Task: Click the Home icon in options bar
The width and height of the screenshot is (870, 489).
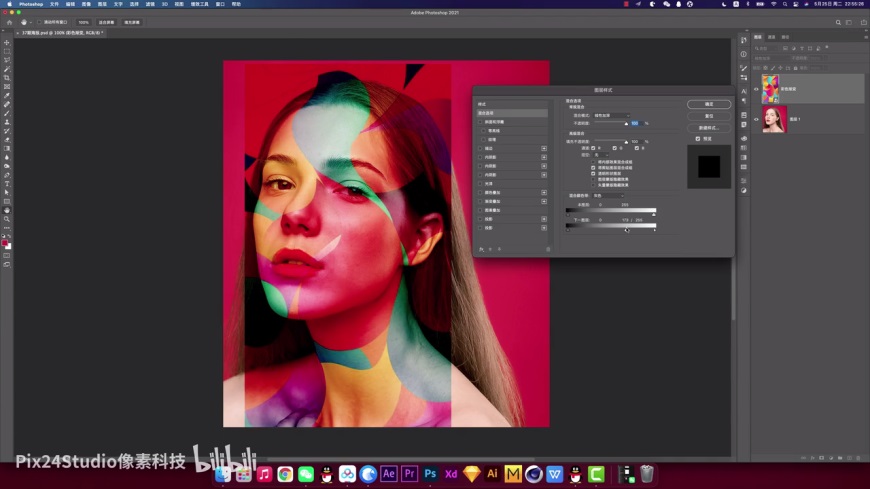Action: click(x=9, y=21)
